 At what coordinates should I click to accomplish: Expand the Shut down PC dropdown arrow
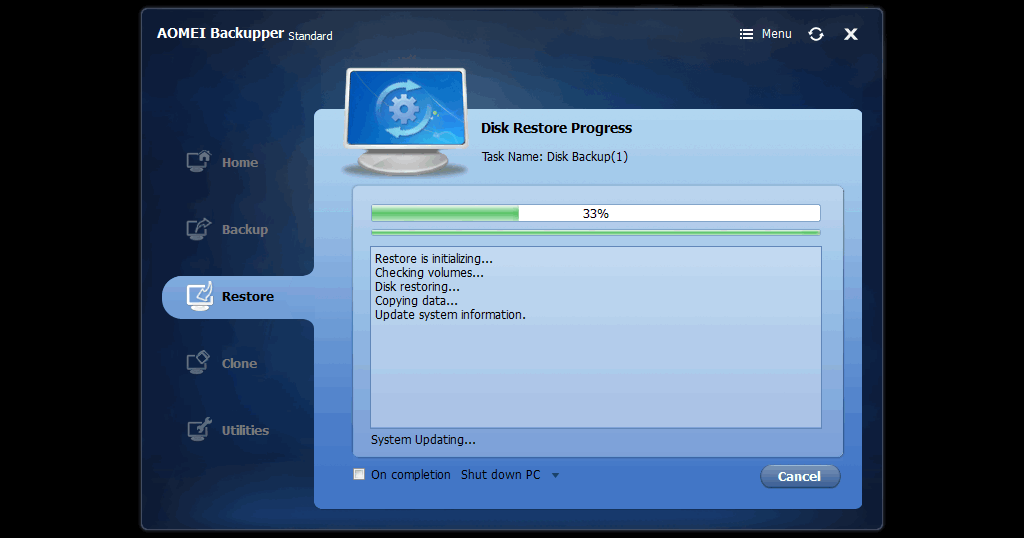(x=555, y=475)
